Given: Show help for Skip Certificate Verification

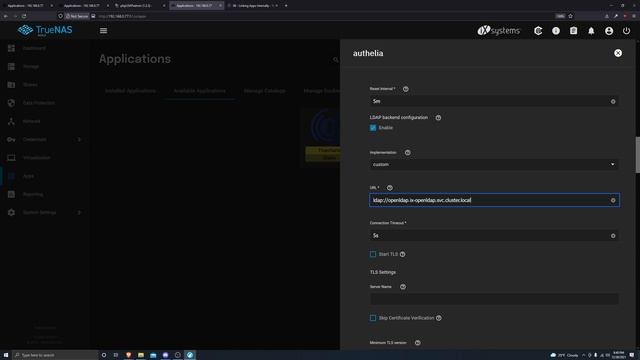Looking at the screenshot, I should click(439, 318).
